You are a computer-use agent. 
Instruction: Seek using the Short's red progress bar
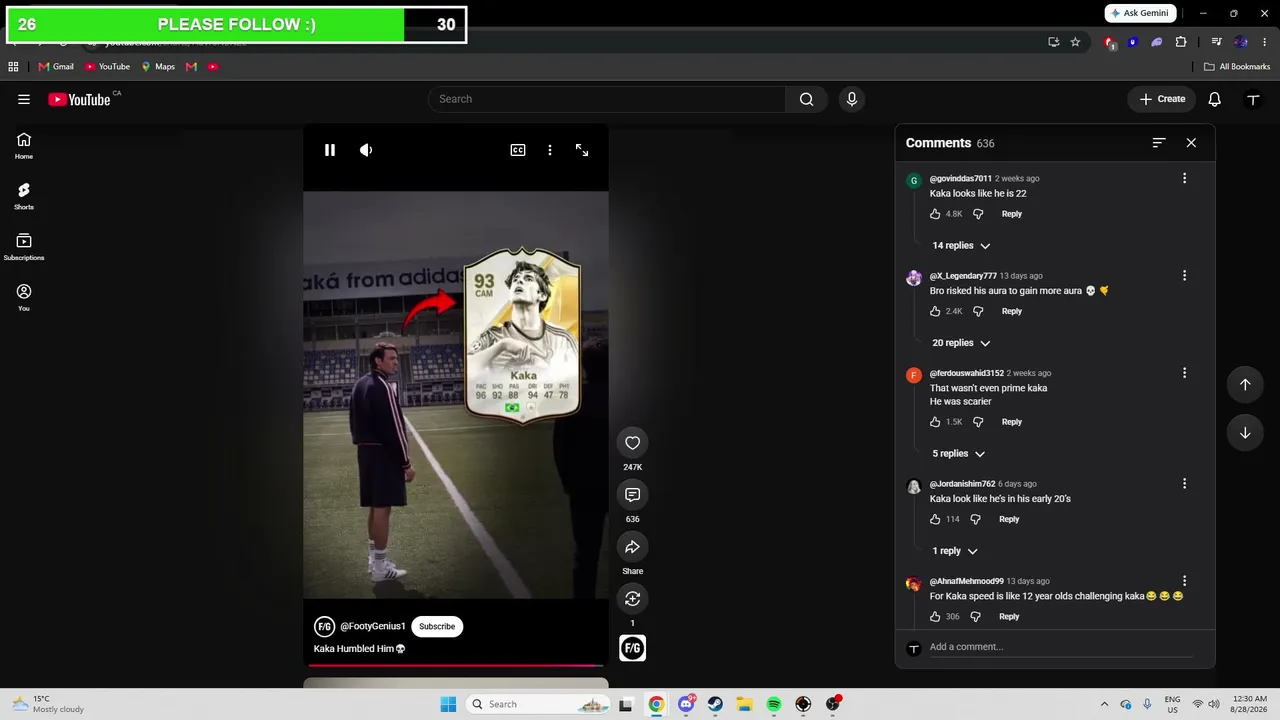(456, 665)
